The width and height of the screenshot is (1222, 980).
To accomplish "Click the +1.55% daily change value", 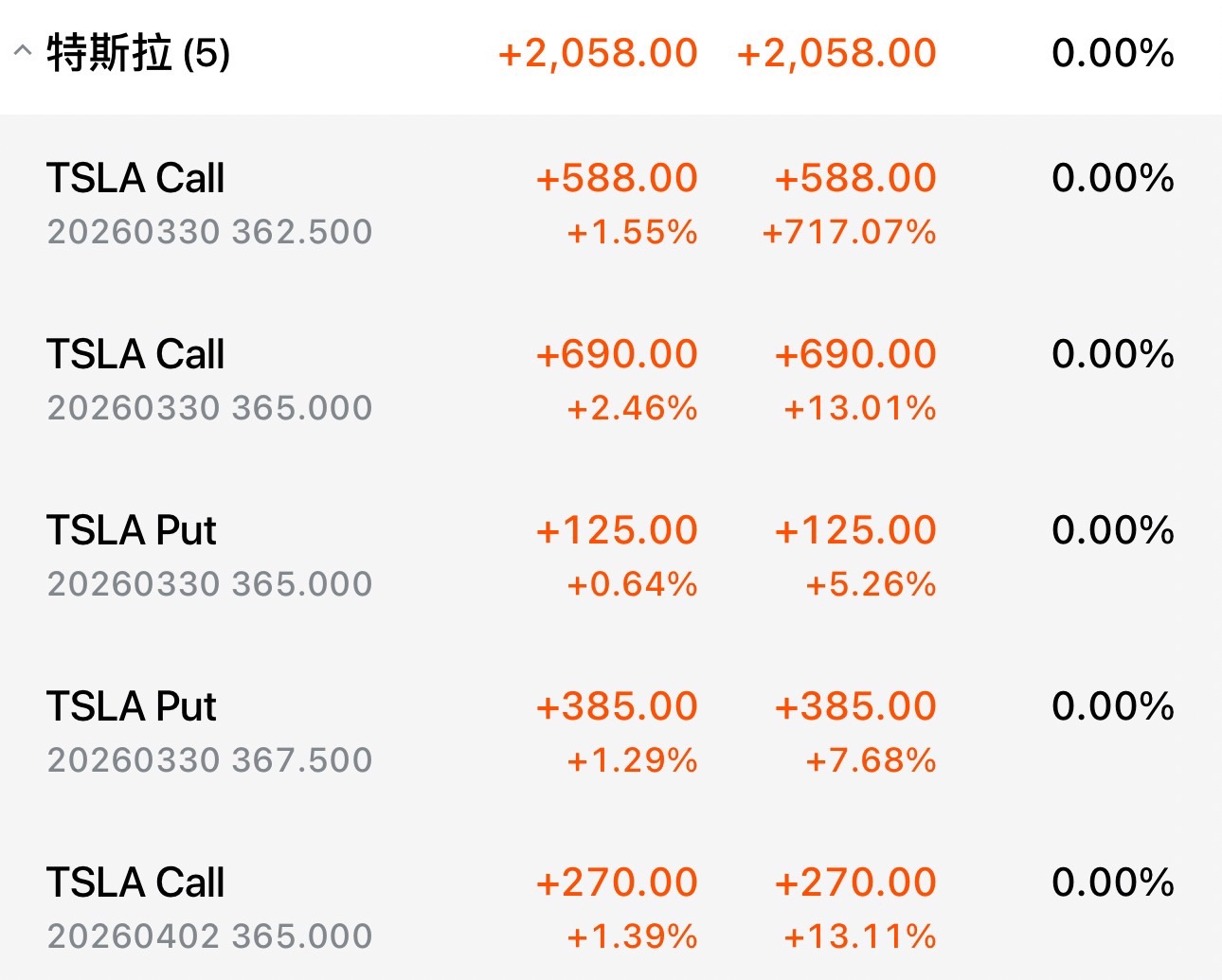I will tap(632, 232).
